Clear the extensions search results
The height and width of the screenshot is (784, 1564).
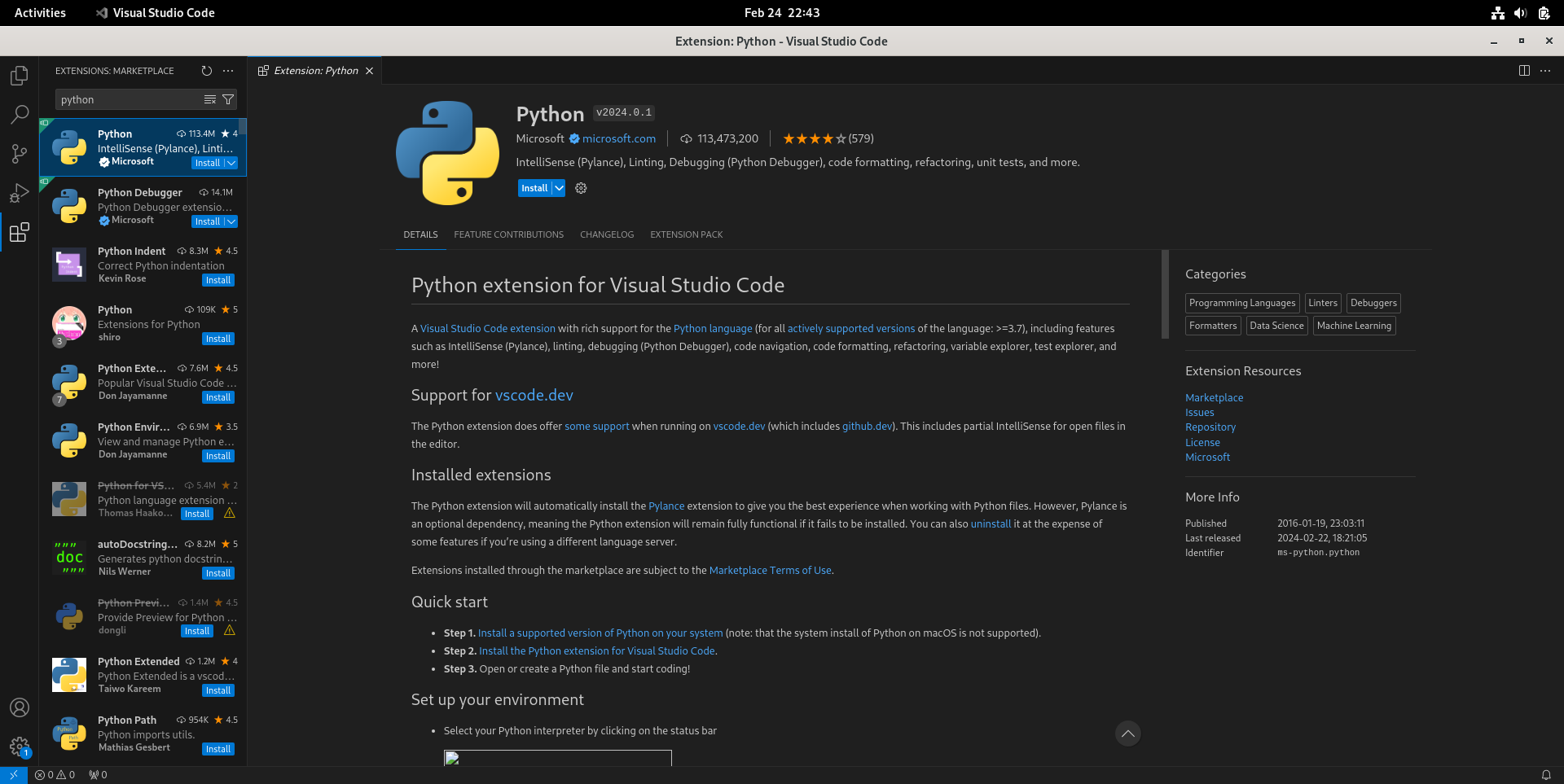point(210,99)
